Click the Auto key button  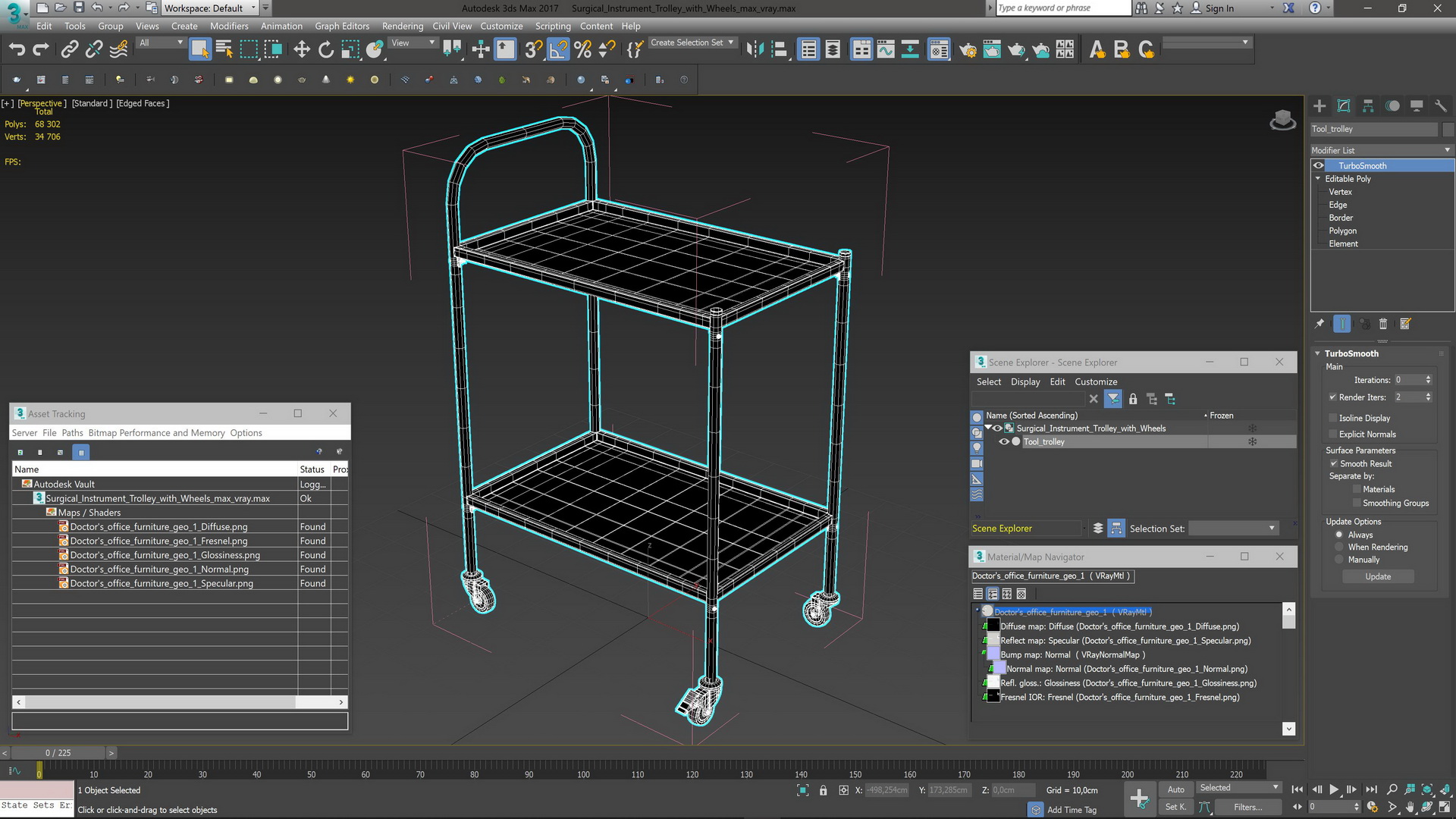[1175, 789]
